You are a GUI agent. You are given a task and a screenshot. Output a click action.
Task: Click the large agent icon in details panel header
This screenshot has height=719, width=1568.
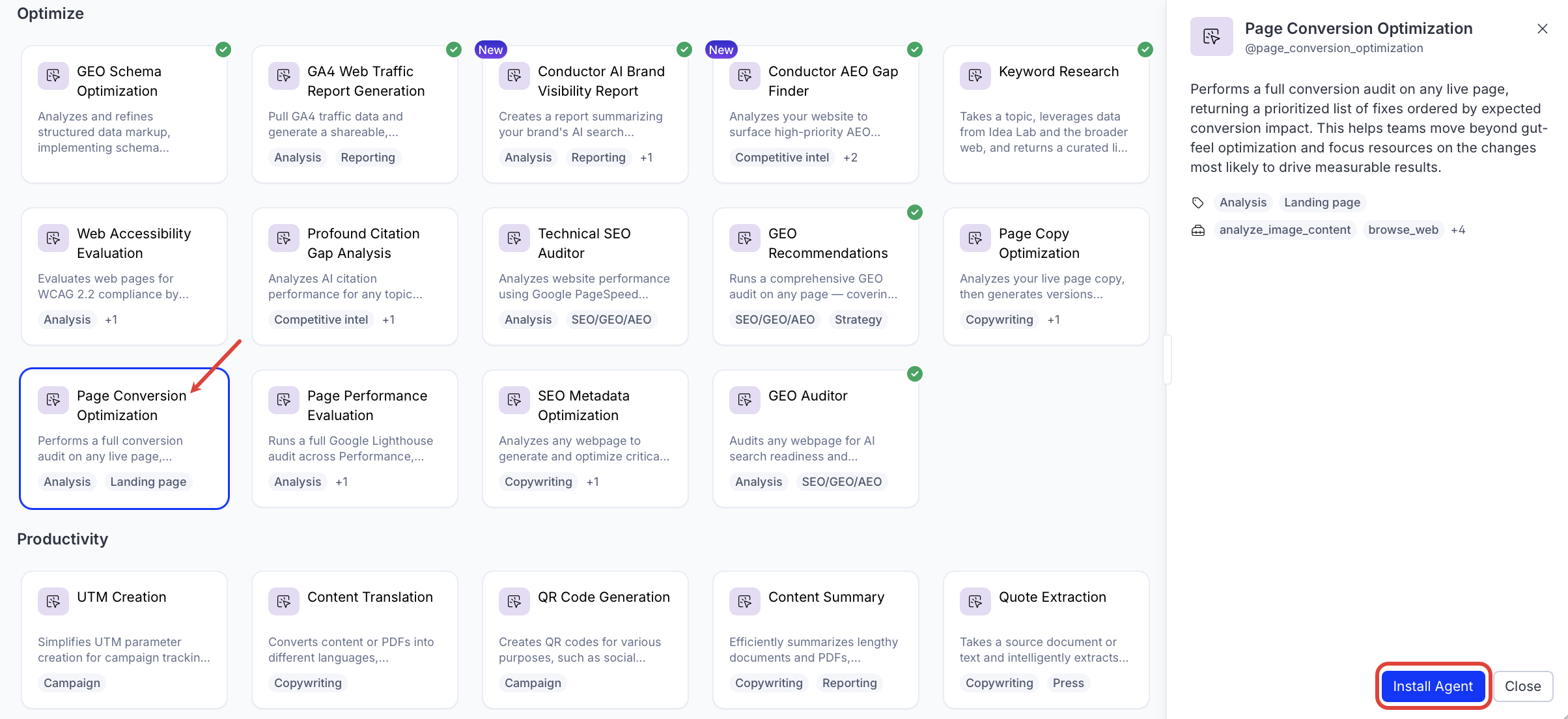tap(1212, 36)
